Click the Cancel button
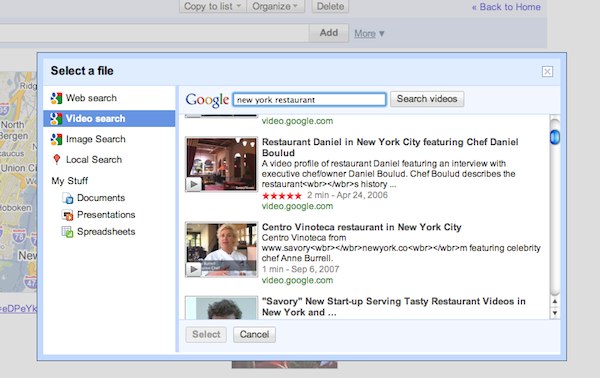 (x=254, y=334)
